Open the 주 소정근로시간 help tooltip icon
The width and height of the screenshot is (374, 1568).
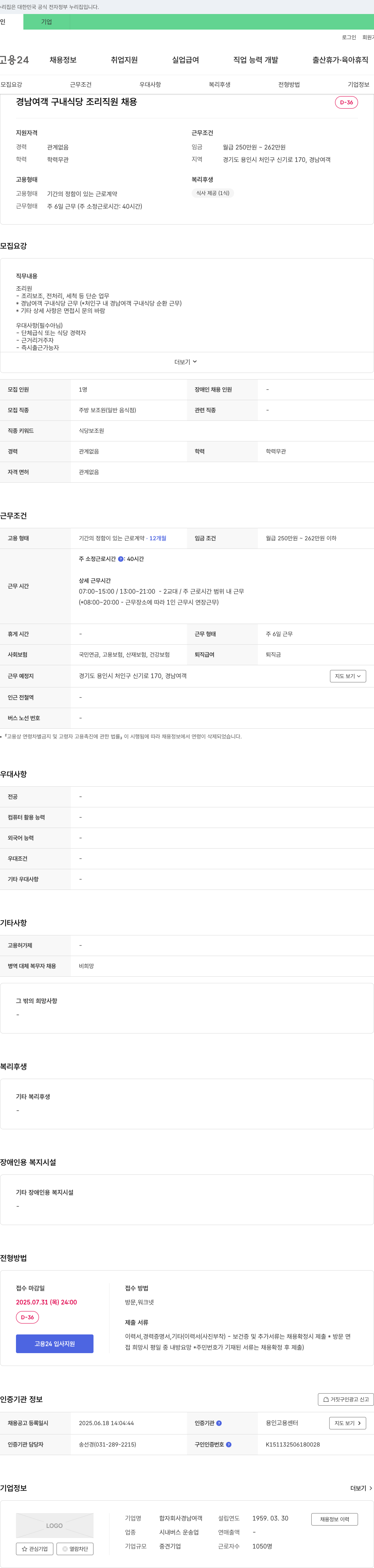121,559
